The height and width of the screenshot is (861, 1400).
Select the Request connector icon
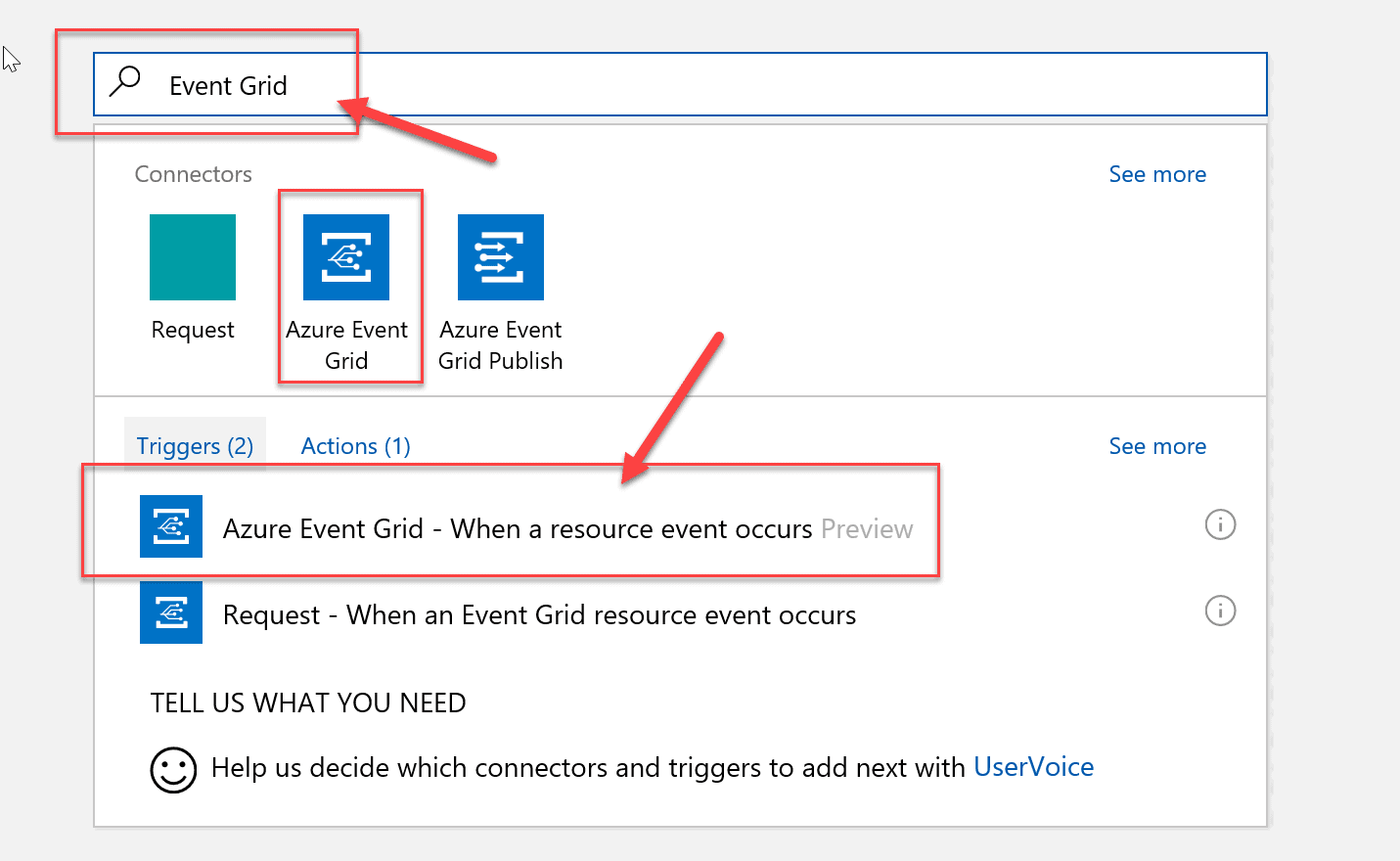[x=193, y=257]
